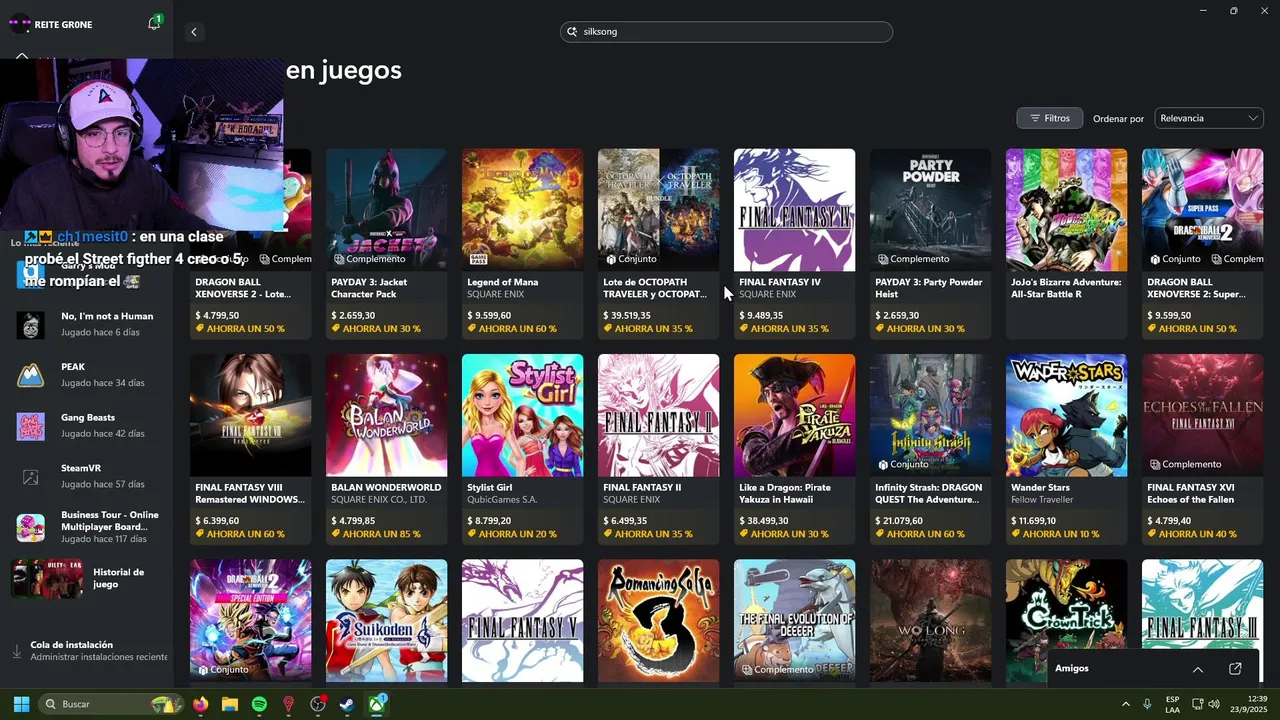Launch Firefox from the taskbar

pos(200,704)
